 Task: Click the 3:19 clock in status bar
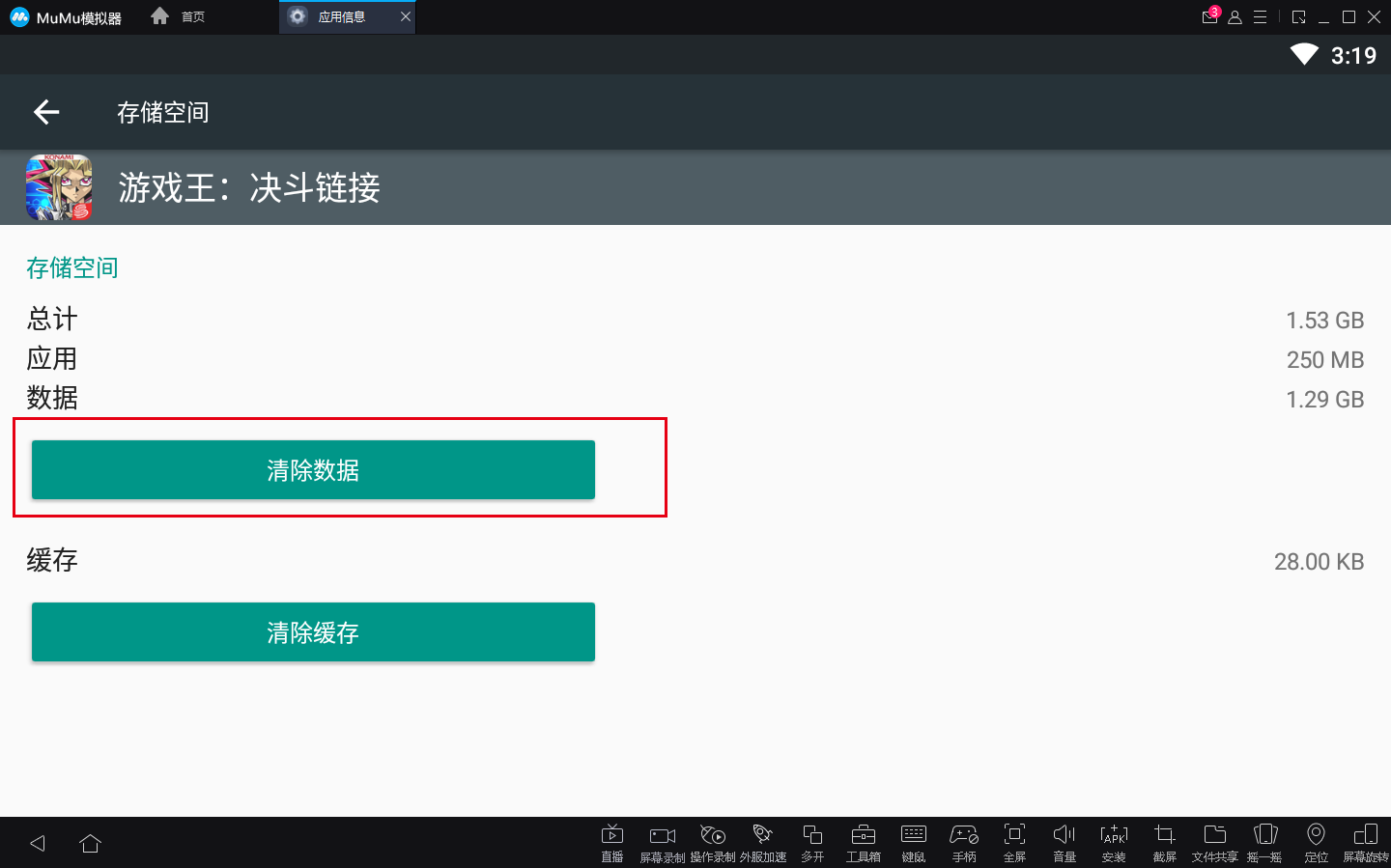coord(1353,56)
